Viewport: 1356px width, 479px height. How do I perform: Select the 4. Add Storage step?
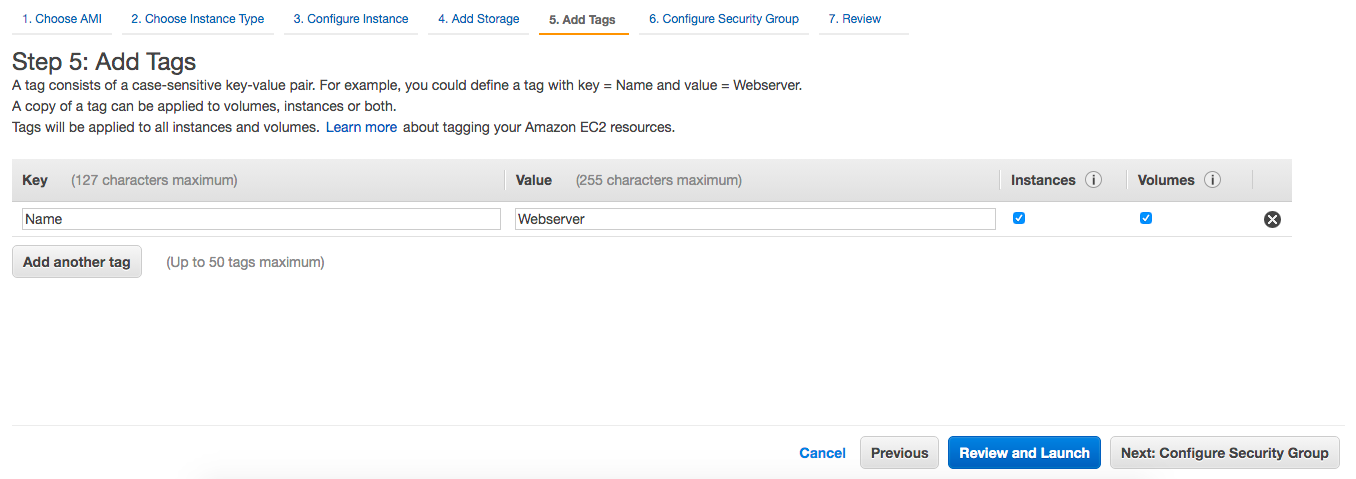pyautogui.click(x=478, y=19)
